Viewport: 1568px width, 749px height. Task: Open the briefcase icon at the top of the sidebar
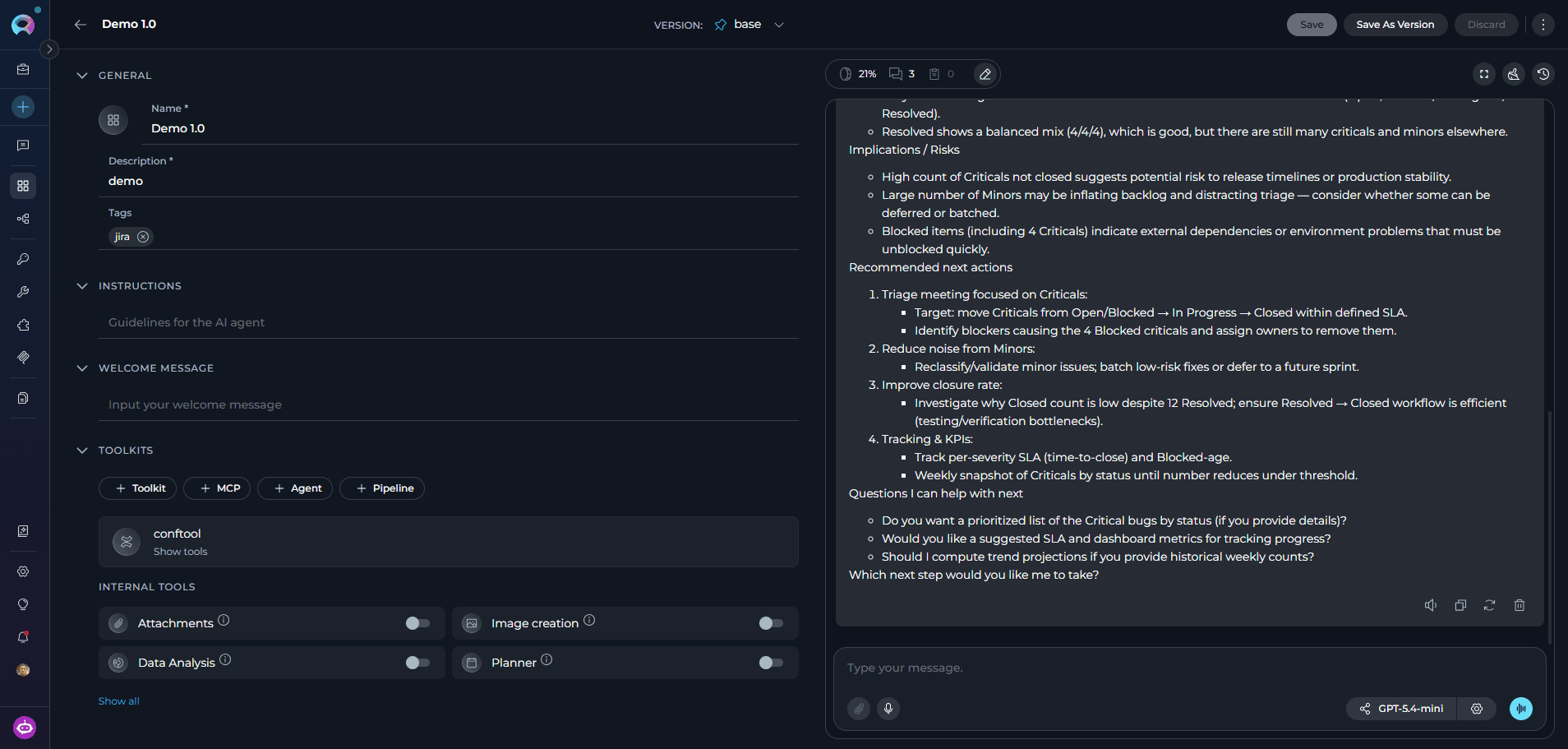click(23, 70)
